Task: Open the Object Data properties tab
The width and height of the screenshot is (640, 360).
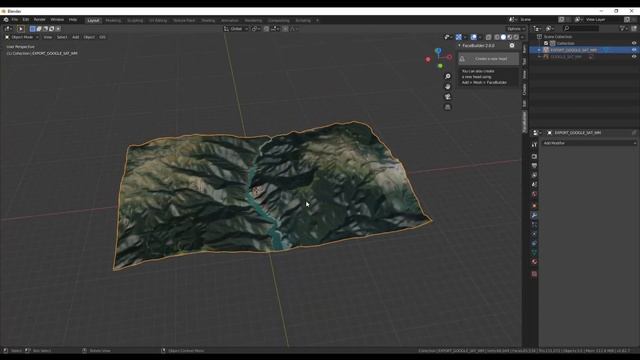Action: click(x=534, y=253)
